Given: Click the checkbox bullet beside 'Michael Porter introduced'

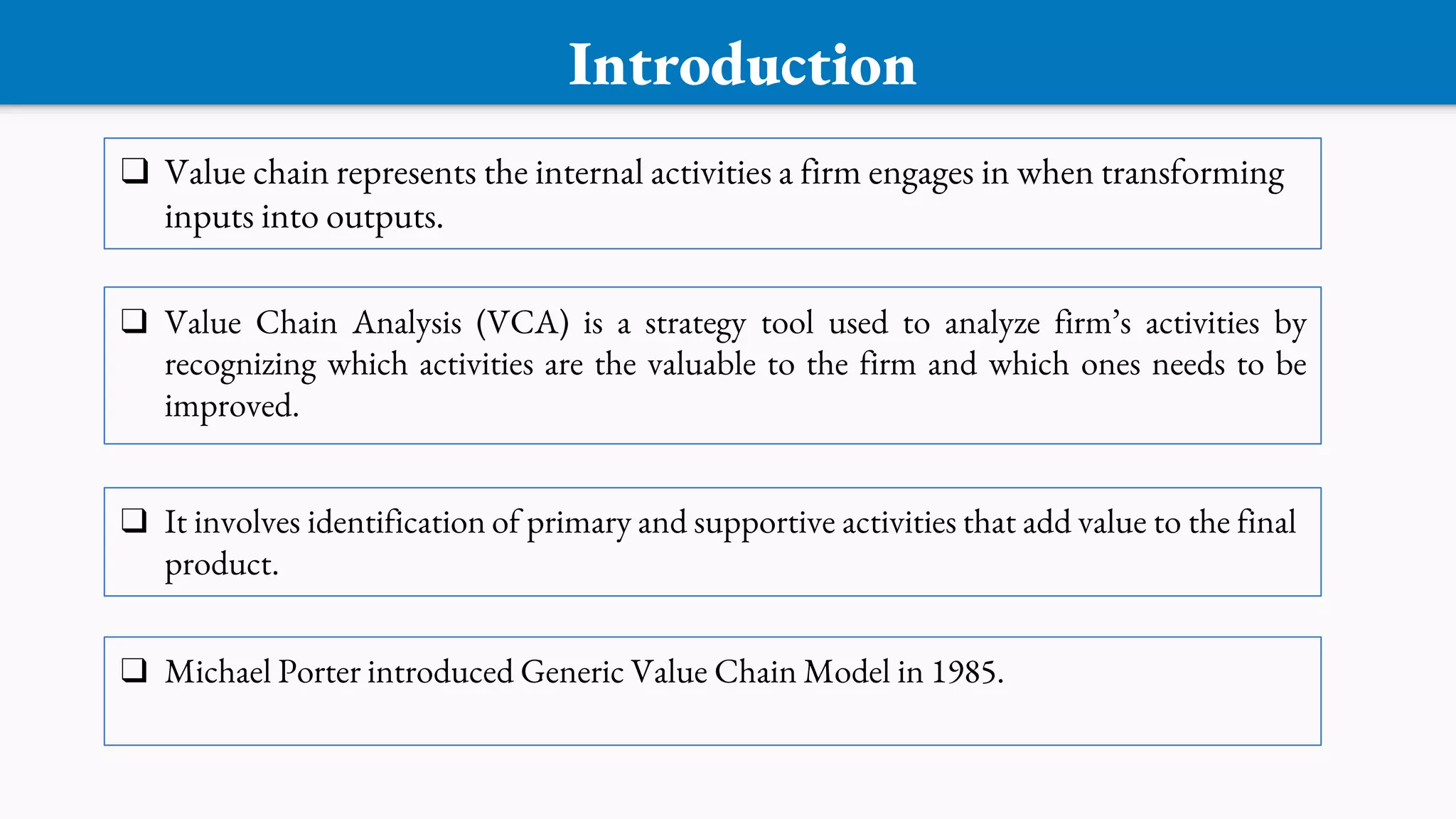Looking at the screenshot, I should pyautogui.click(x=134, y=670).
